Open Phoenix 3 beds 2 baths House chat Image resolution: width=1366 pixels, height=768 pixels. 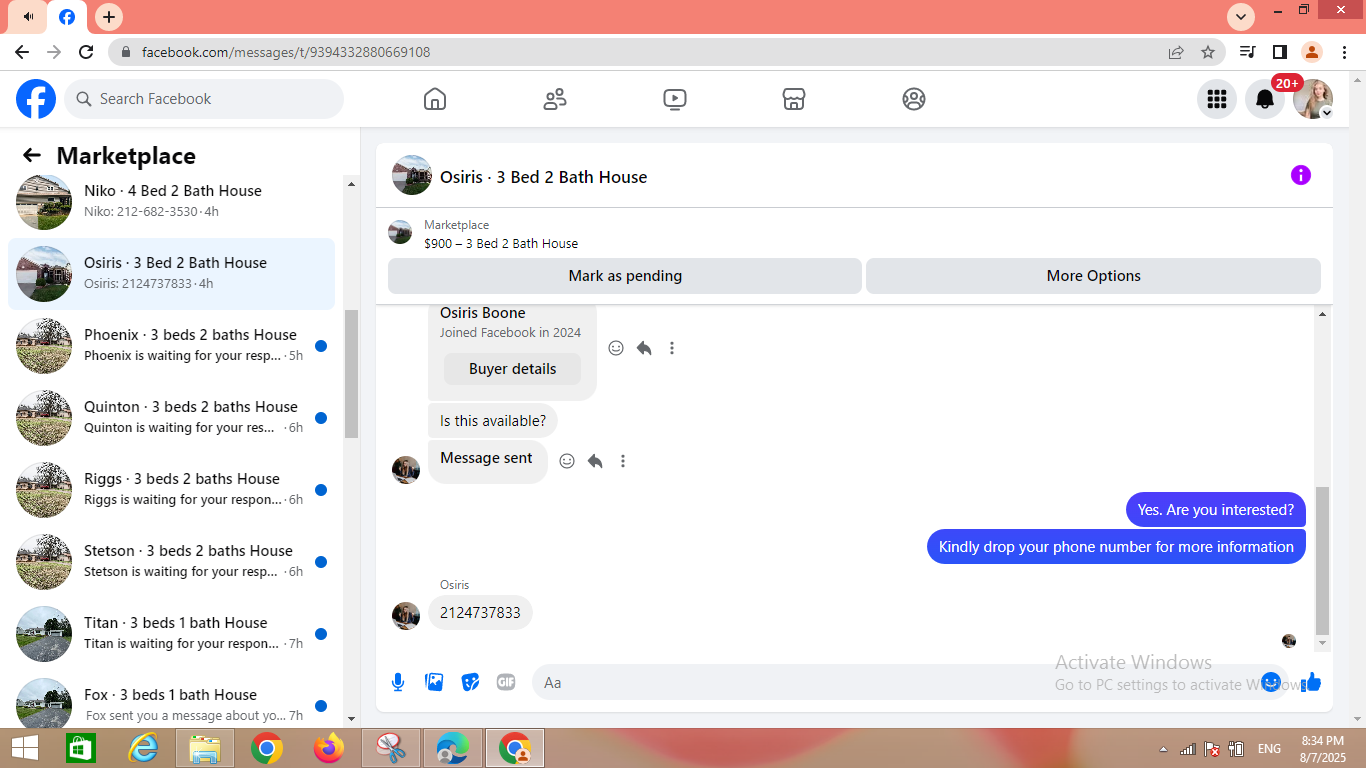coord(171,345)
